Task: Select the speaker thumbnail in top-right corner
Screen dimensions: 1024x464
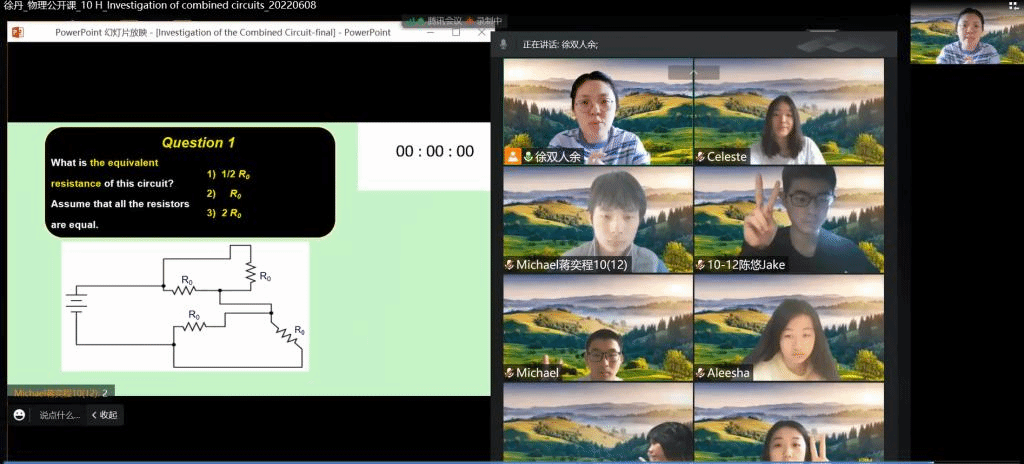Action: click(966, 34)
